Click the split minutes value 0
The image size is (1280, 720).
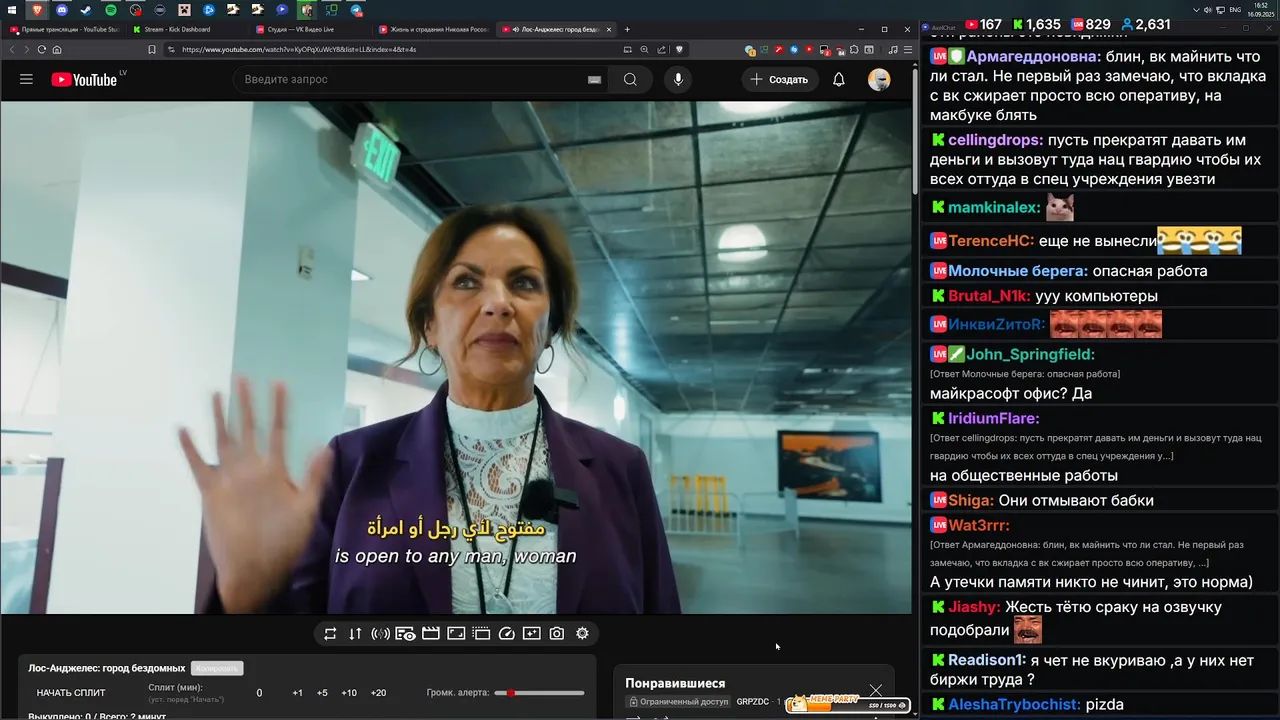point(259,693)
